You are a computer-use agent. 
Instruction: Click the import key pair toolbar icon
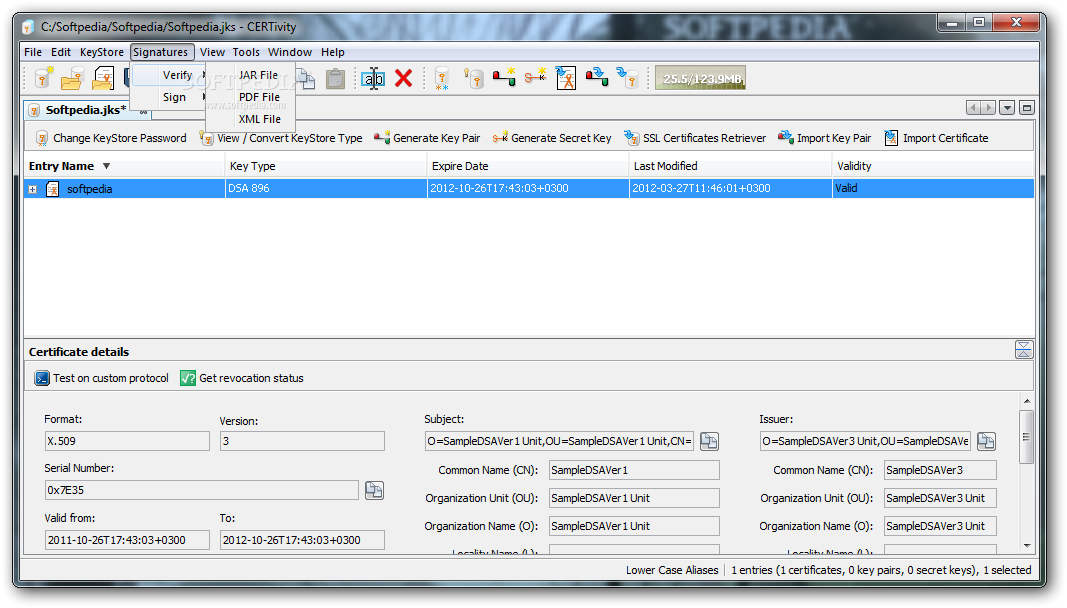597,77
